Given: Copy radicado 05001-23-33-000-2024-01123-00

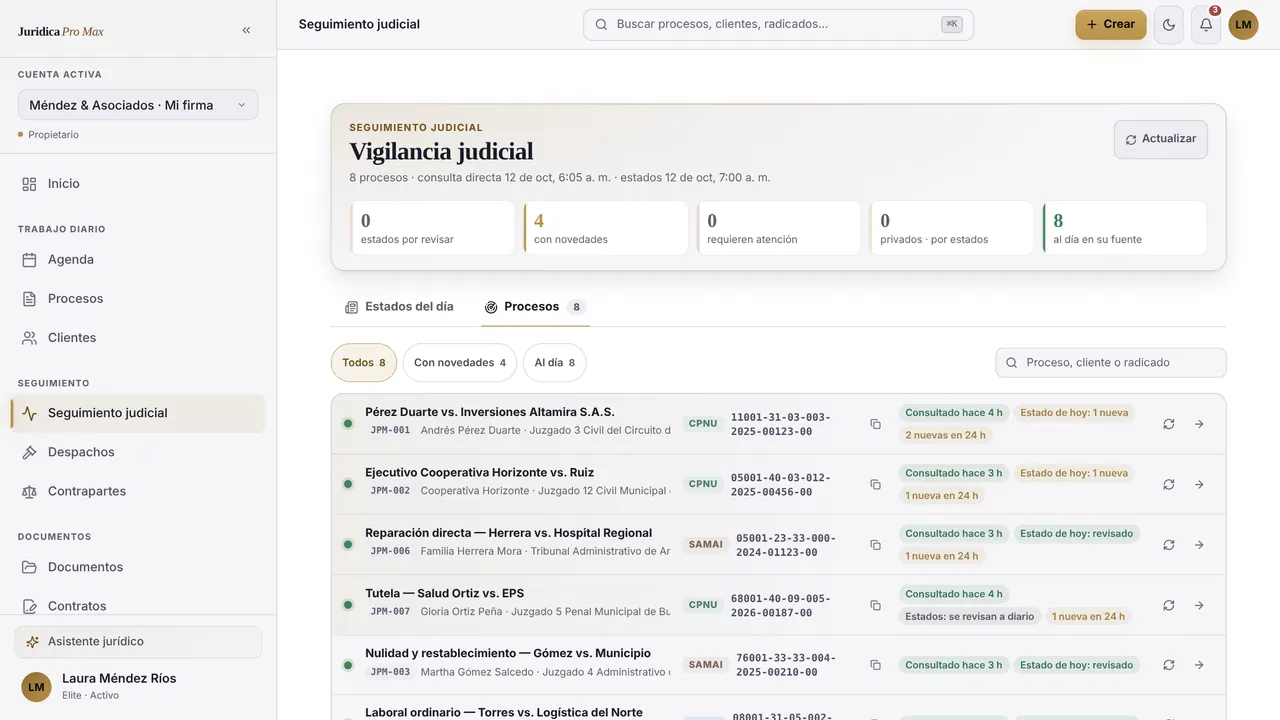Looking at the screenshot, I should tap(875, 545).
